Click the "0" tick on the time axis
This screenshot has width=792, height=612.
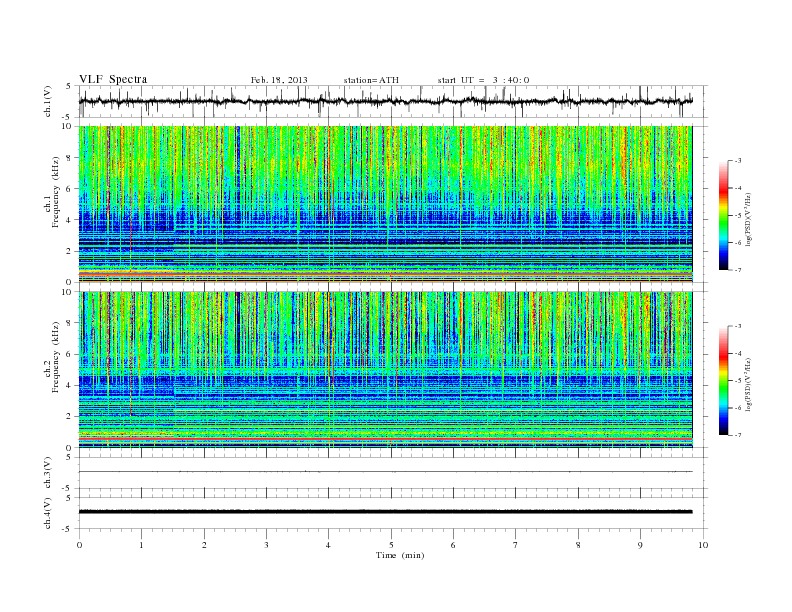click(79, 545)
